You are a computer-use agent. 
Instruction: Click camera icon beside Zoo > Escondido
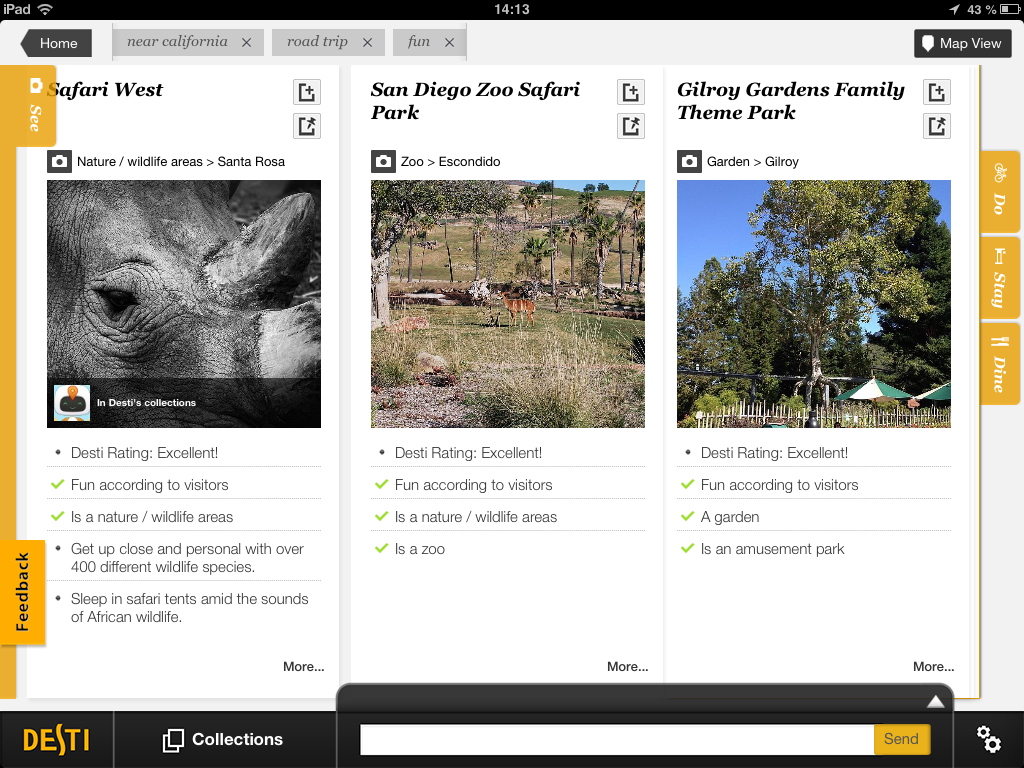pos(383,161)
